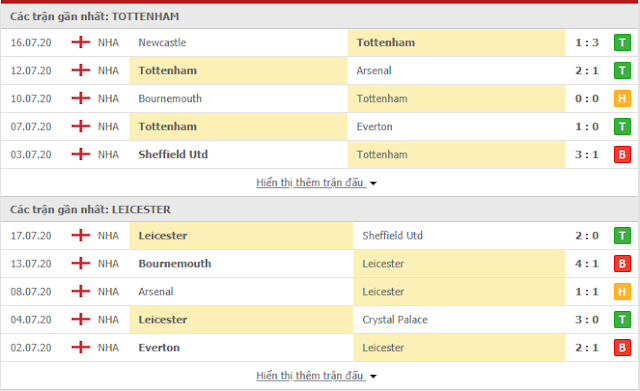The image size is (640, 391).
Task: Open the Bournemouth vs Leicester 4:1 score
Action: coord(587,264)
